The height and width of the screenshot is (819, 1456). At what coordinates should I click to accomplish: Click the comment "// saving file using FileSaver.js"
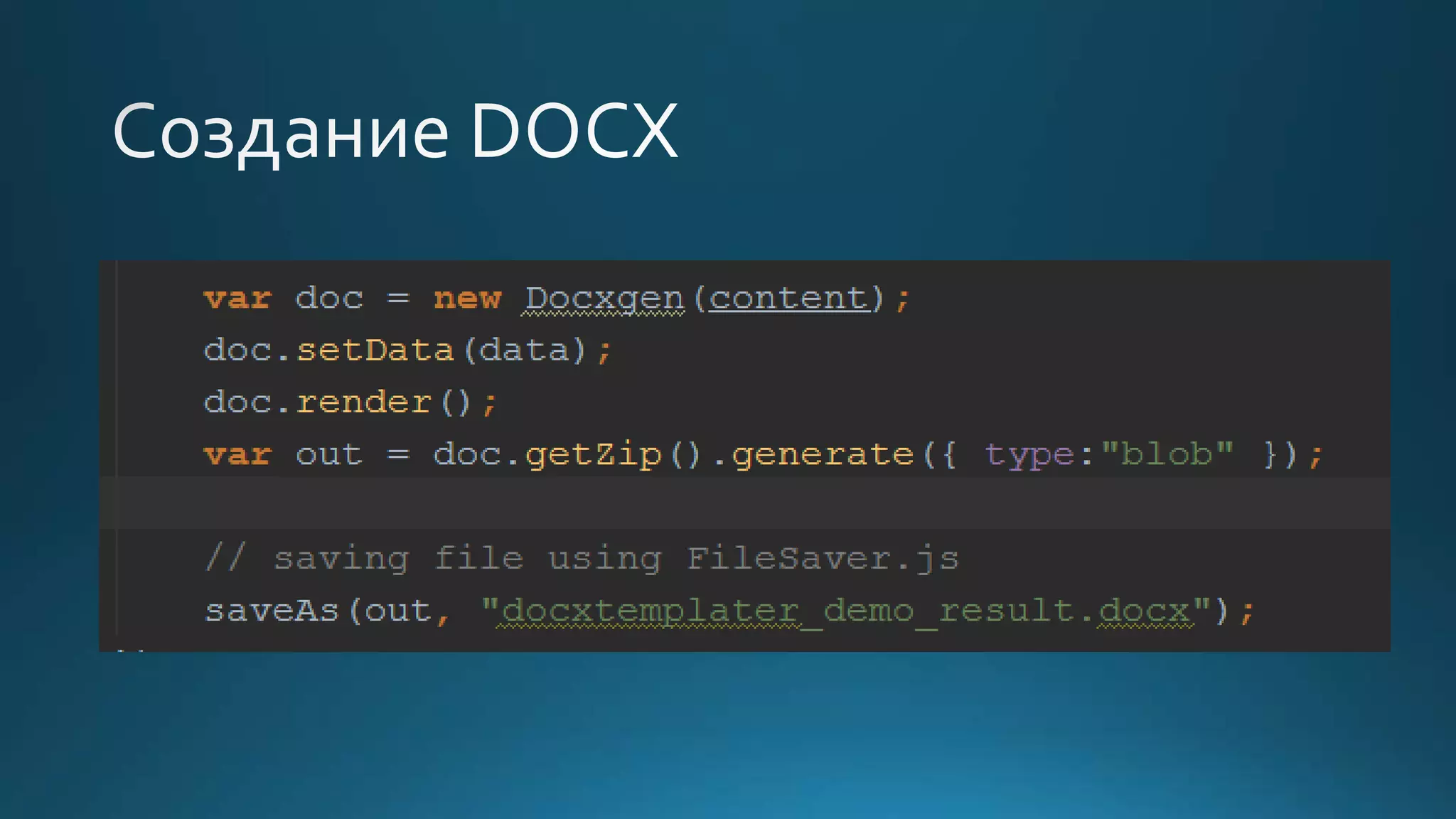582,559
